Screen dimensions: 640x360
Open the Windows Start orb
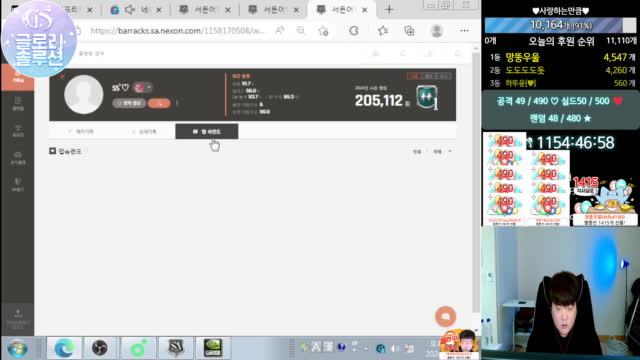pyautogui.click(x=17, y=349)
